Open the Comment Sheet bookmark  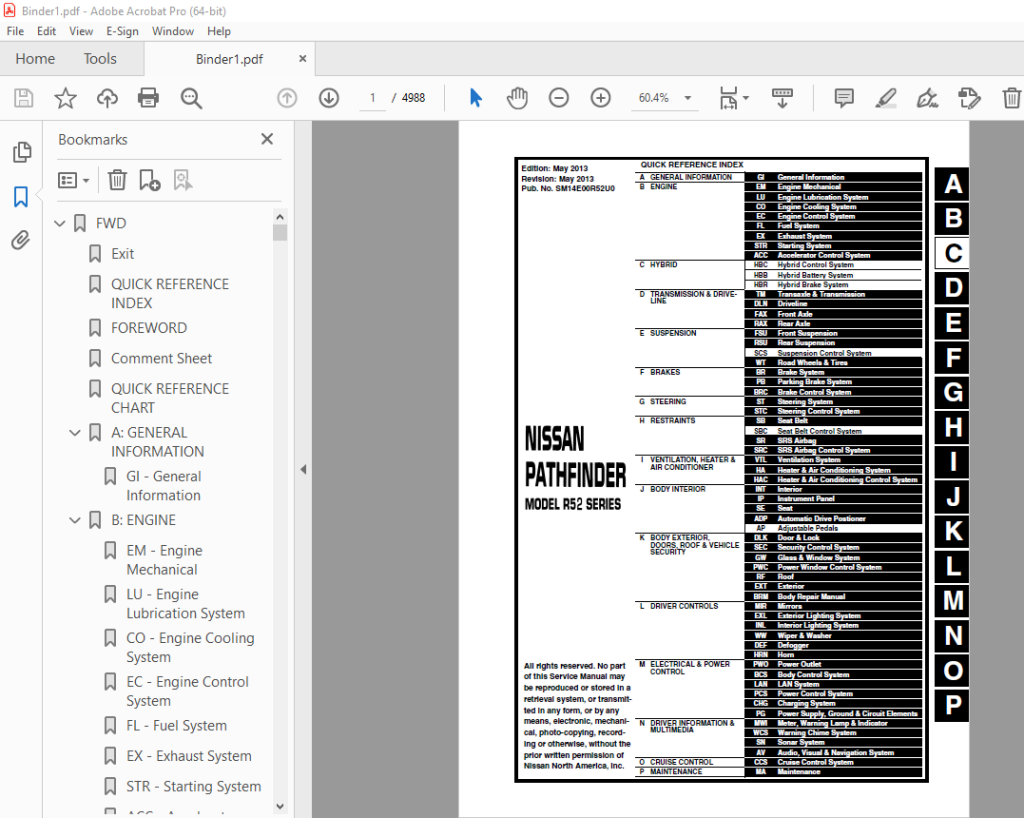tap(161, 358)
